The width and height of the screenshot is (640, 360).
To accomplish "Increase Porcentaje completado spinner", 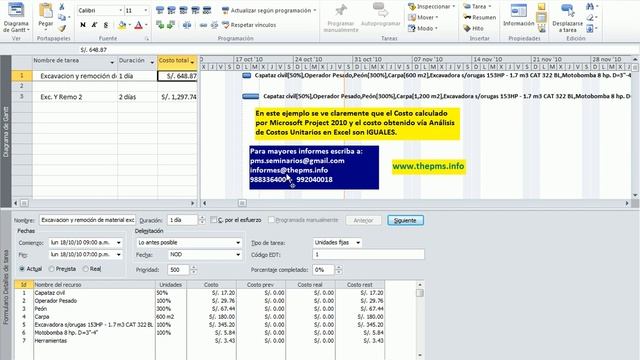I will coord(338,267).
